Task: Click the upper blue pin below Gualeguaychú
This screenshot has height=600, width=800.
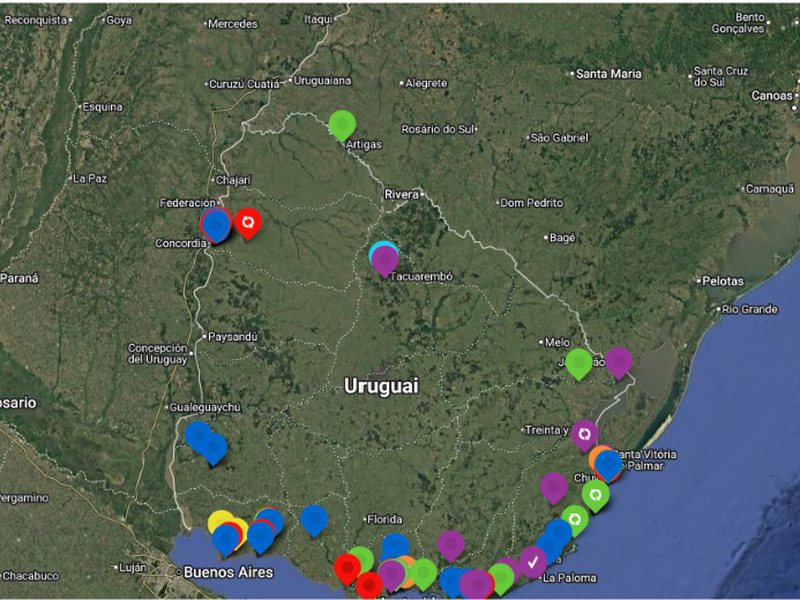Action: click(x=197, y=434)
